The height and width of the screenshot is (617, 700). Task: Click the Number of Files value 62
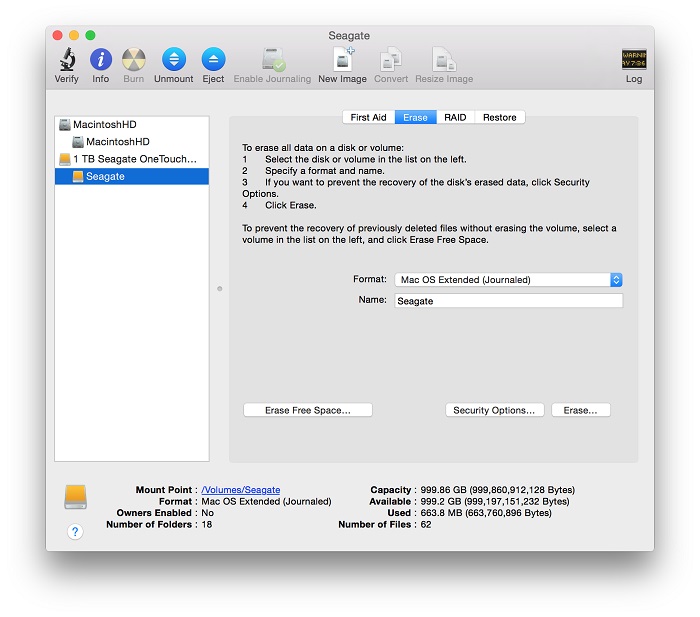426,525
